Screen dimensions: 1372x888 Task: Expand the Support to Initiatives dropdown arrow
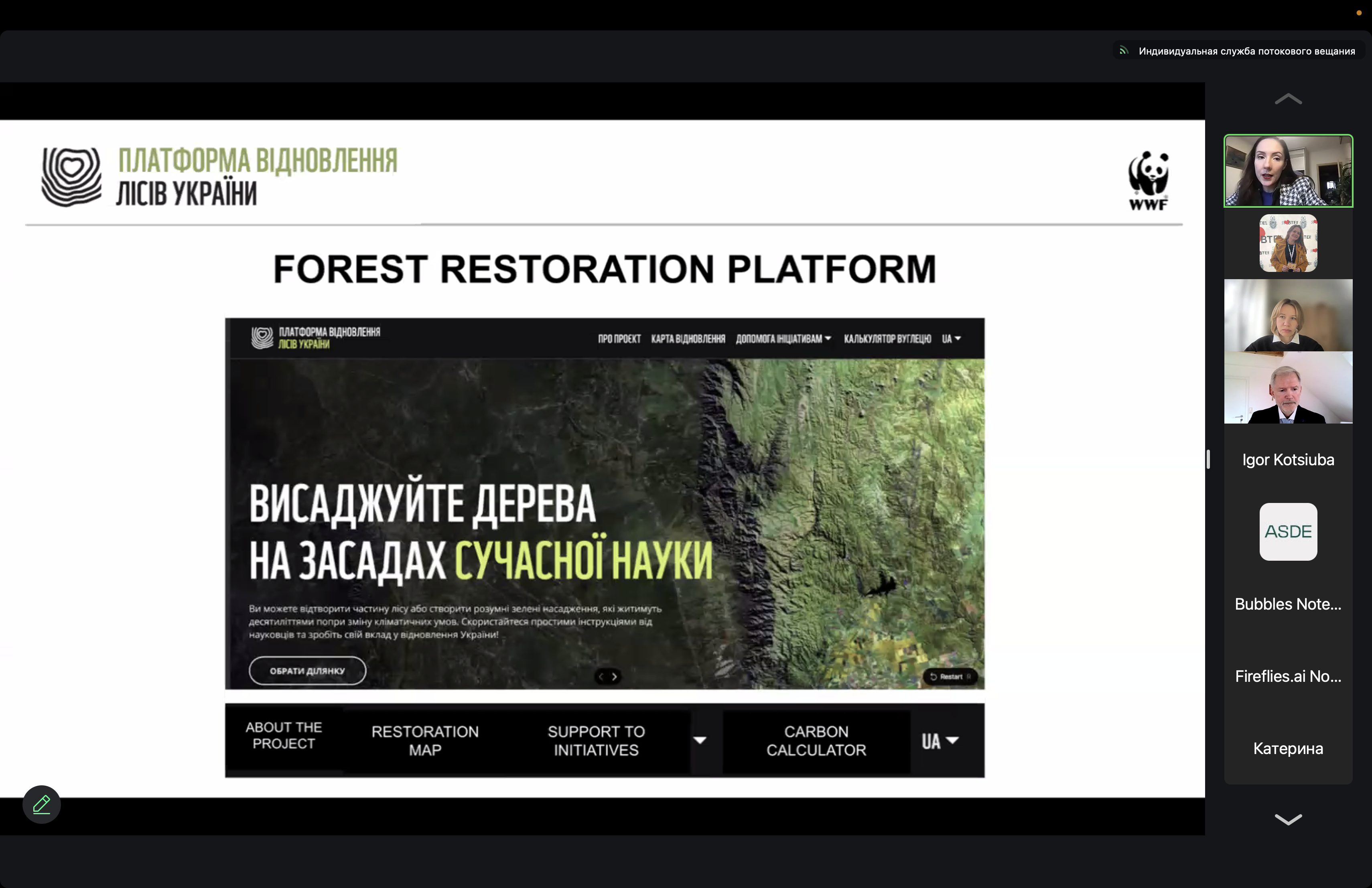pos(700,740)
